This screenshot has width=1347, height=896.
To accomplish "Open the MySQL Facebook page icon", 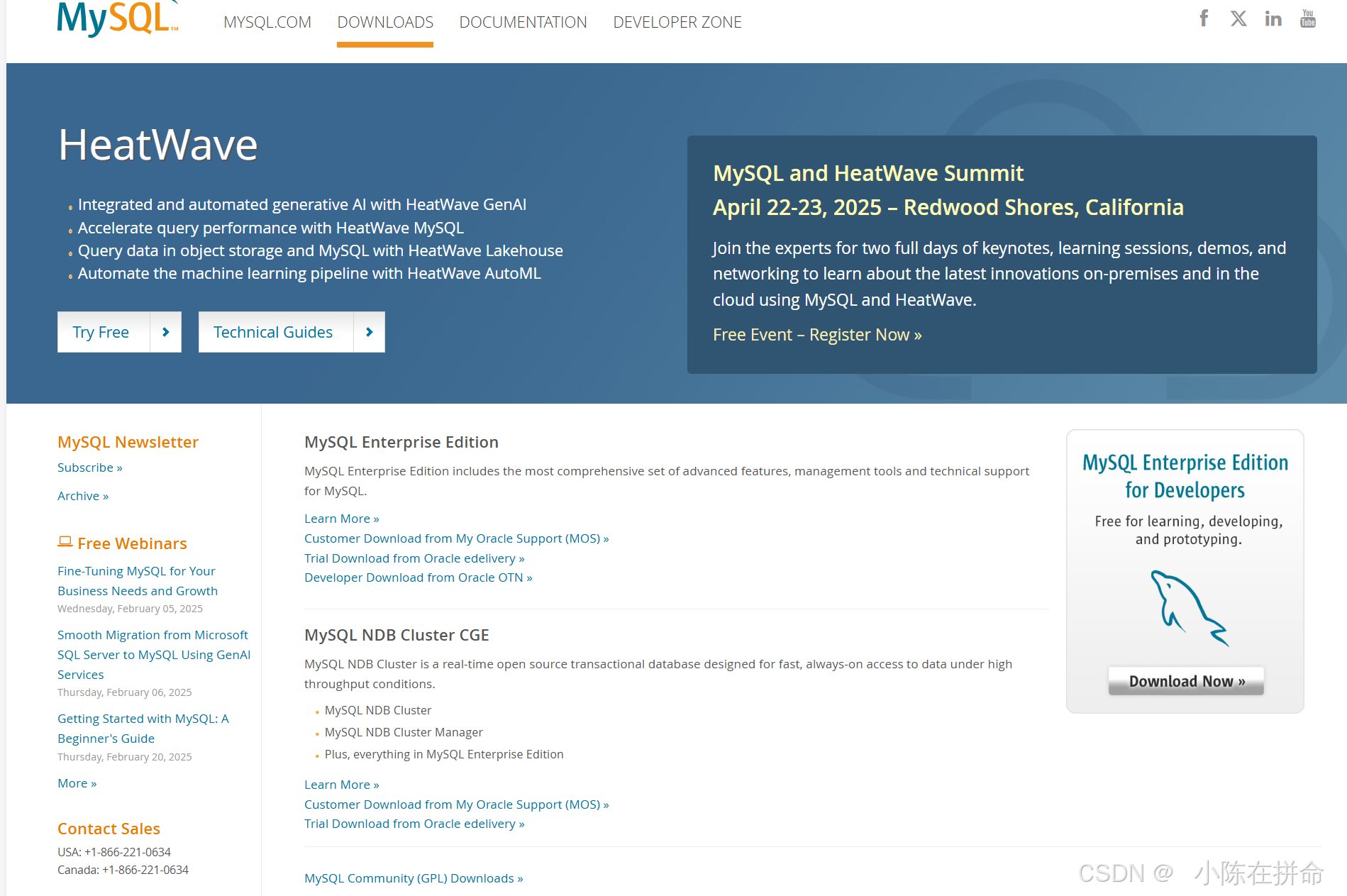I will [1204, 18].
